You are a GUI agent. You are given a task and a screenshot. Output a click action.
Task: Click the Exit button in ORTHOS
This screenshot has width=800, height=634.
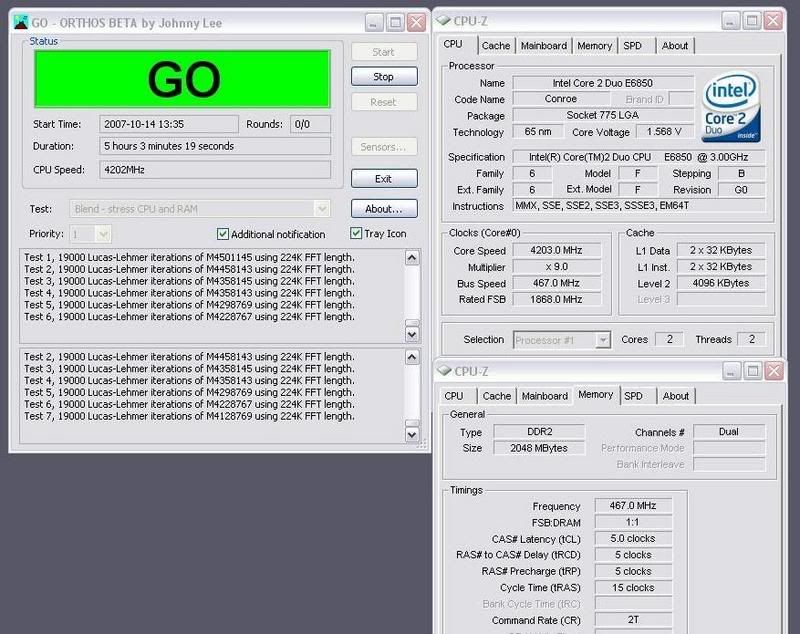point(384,179)
